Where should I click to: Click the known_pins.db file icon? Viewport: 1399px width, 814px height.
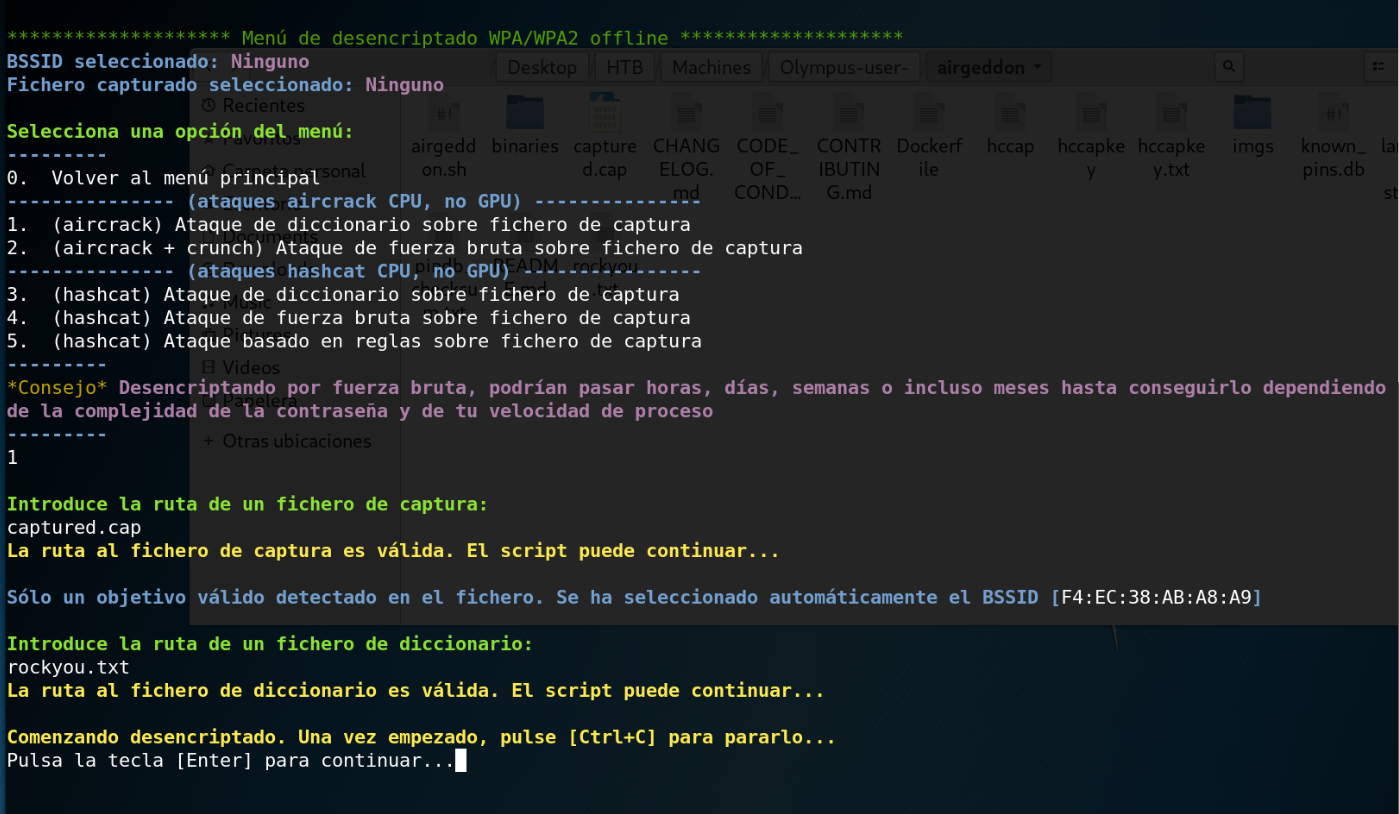click(1333, 113)
